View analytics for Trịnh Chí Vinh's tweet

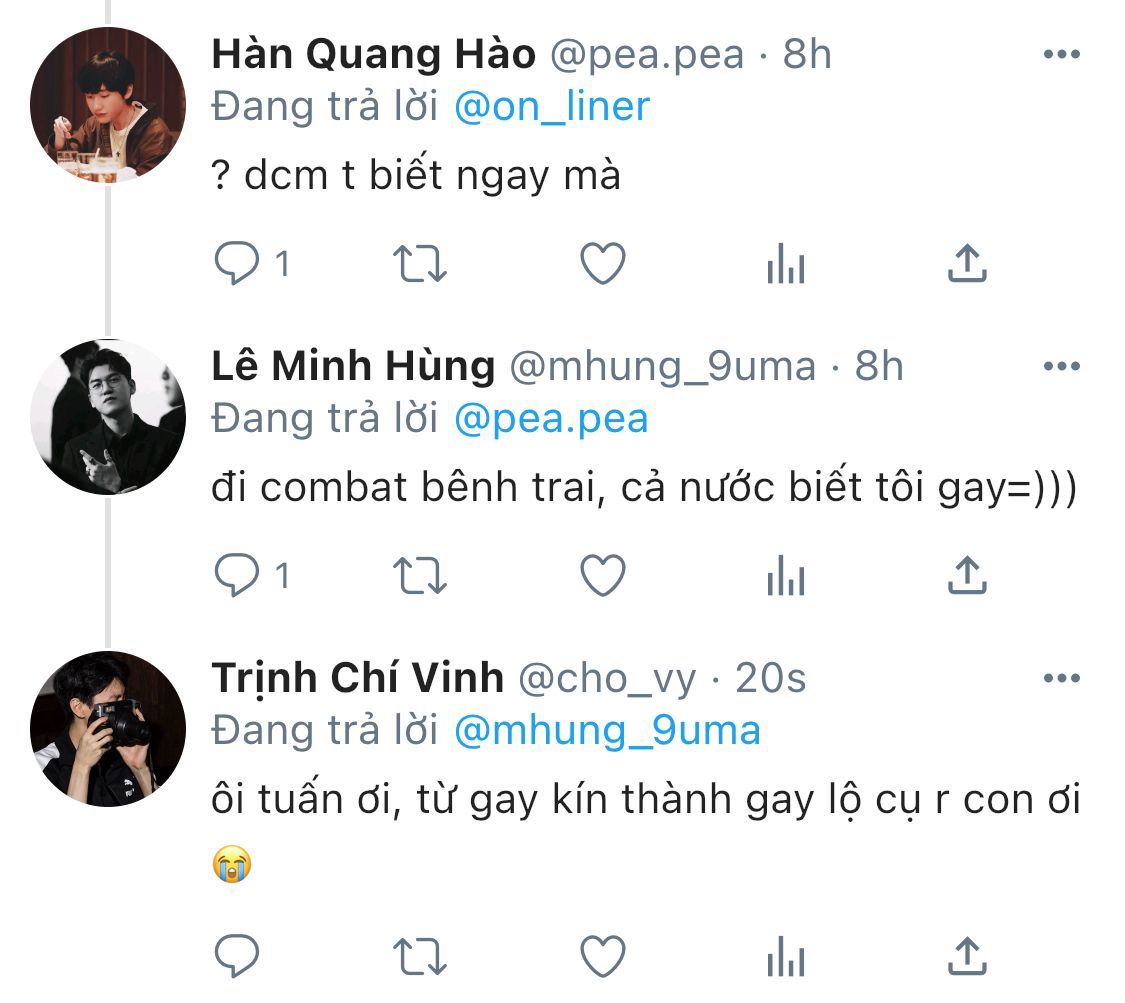tap(785, 959)
